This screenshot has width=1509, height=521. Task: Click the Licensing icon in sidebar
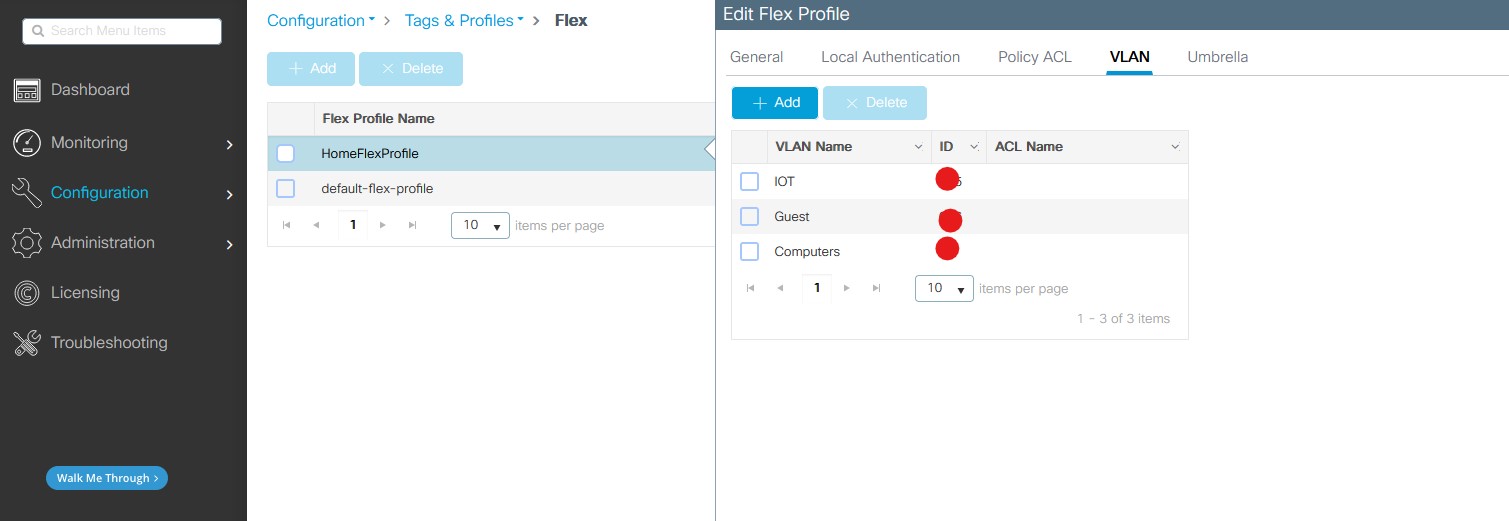tap(26, 293)
